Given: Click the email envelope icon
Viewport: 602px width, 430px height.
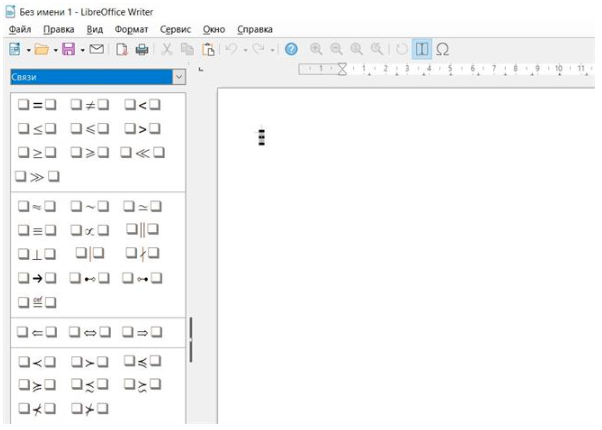Looking at the screenshot, I should tap(96, 49).
